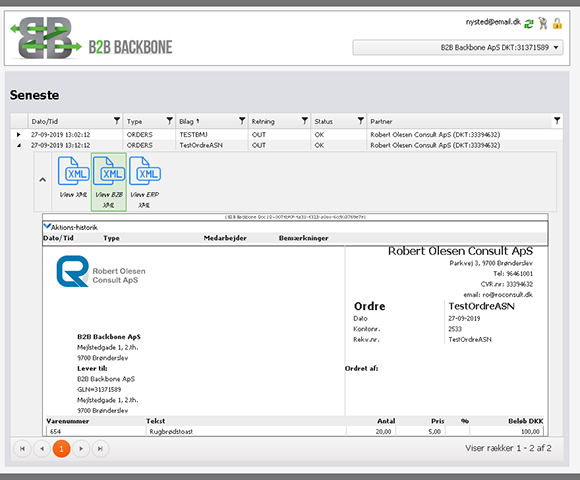
Task: Expand the TESTBMJ order row
Action: click(x=19, y=135)
